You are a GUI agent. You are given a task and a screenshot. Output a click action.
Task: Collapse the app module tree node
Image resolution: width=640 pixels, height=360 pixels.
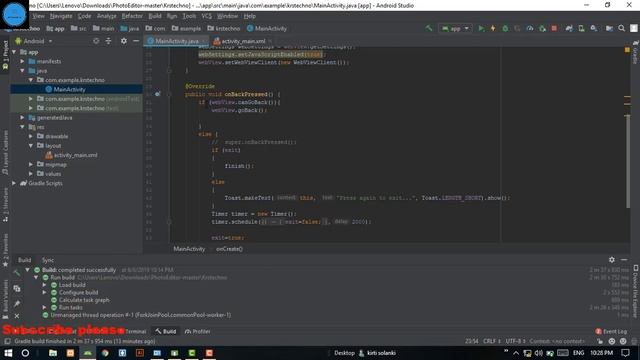point(15,52)
